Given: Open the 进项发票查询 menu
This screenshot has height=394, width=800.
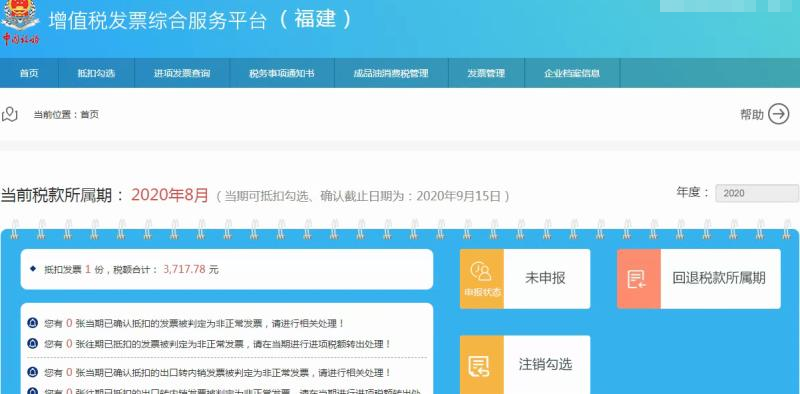Looking at the screenshot, I should [182, 73].
